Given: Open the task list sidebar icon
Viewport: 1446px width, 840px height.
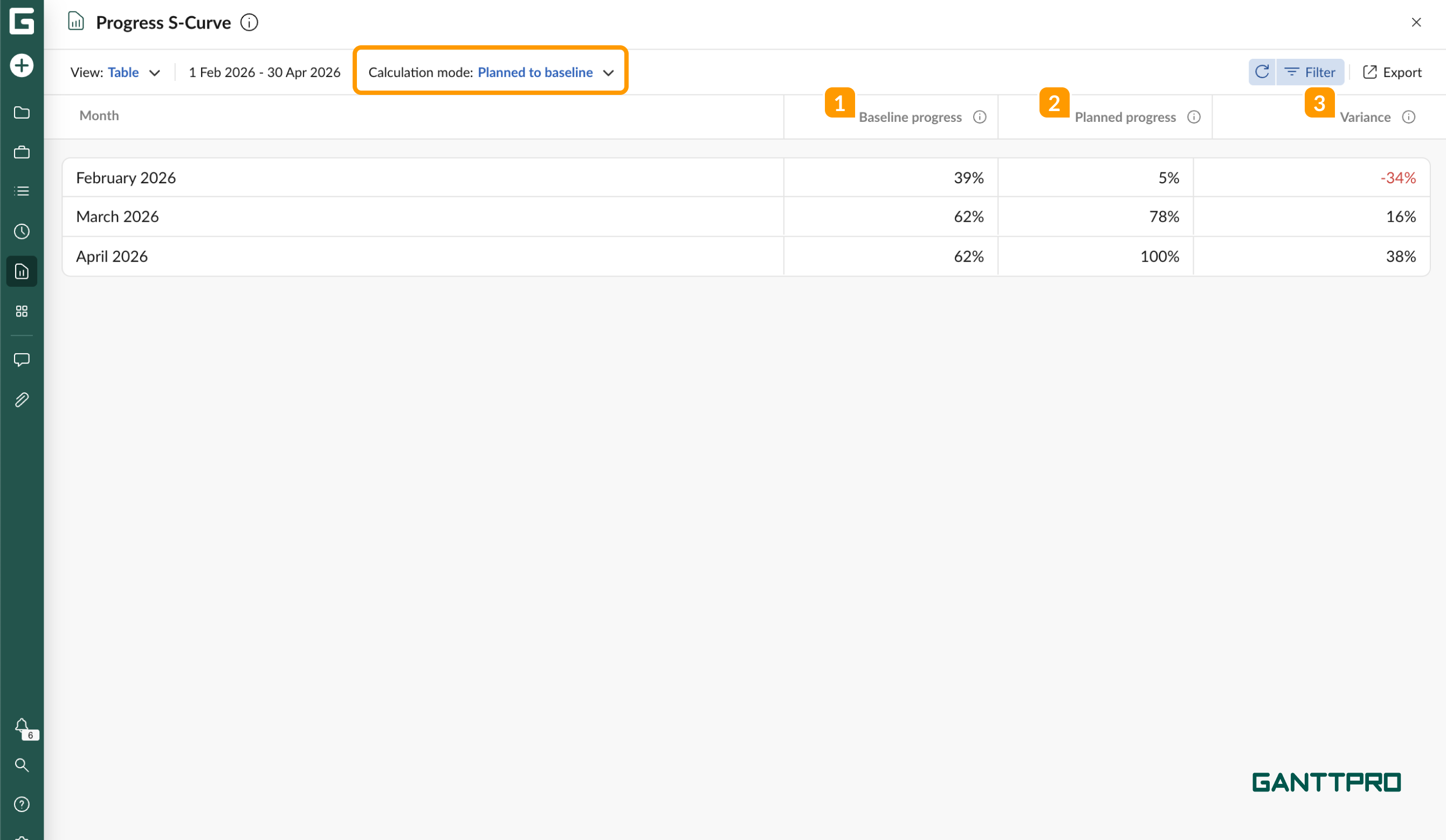Looking at the screenshot, I should click(x=22, y=191).
